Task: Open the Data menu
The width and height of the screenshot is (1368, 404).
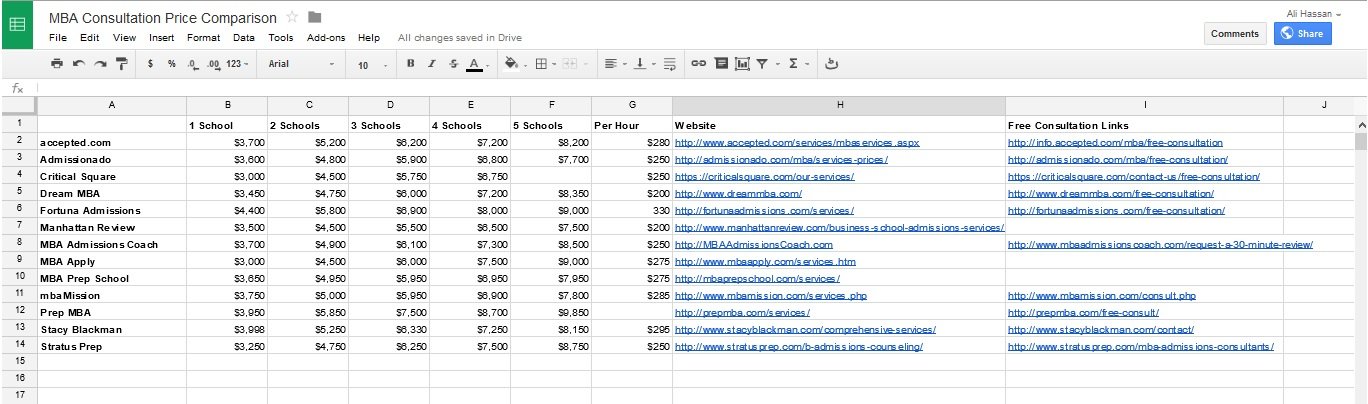Action: (243, 38)
